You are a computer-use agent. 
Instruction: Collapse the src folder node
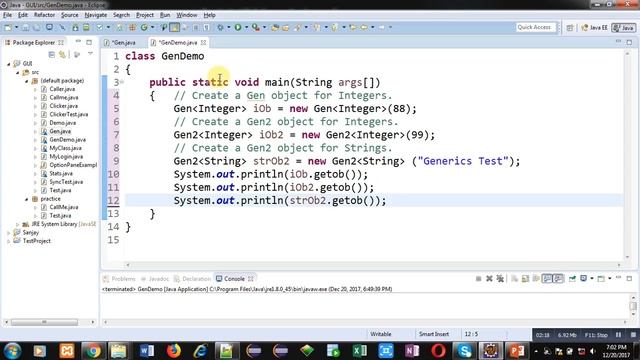[18, 72]
